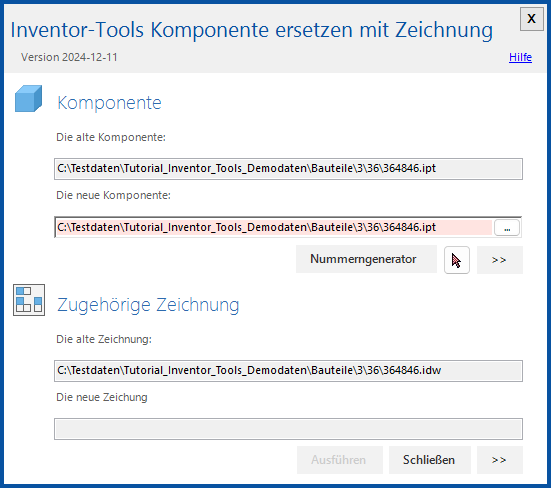Click the Zugehörige Zeichnung section heading
The width and height of the screenshot is (551, 488).
[148, 305]
